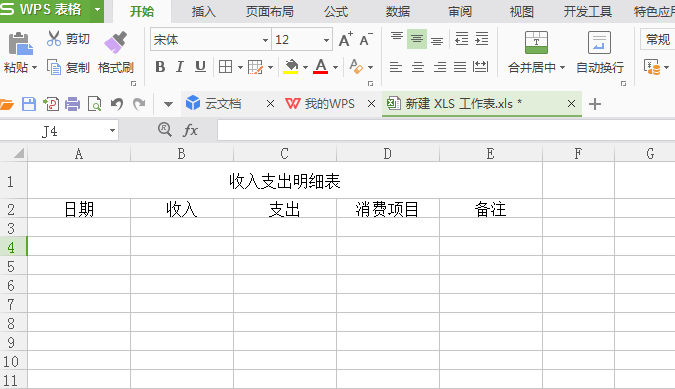Open print preview

tap(95, 104)
